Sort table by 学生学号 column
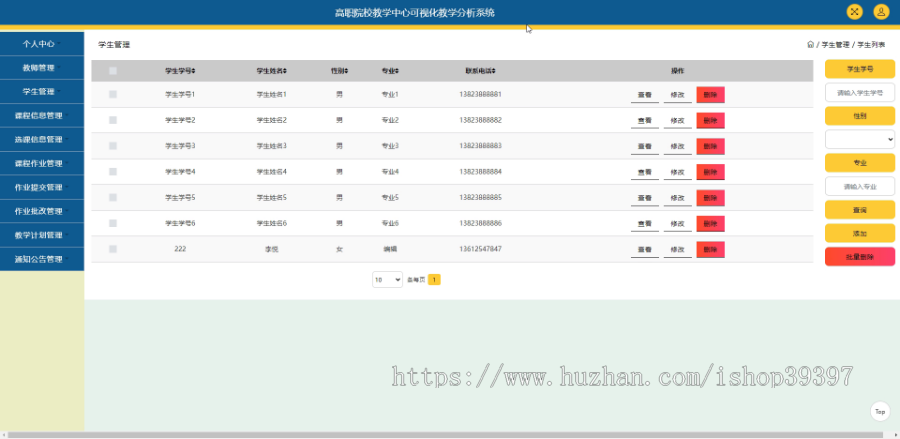This screenshot has height=439, width=900. pyautogui.click(x=180, y=71)
